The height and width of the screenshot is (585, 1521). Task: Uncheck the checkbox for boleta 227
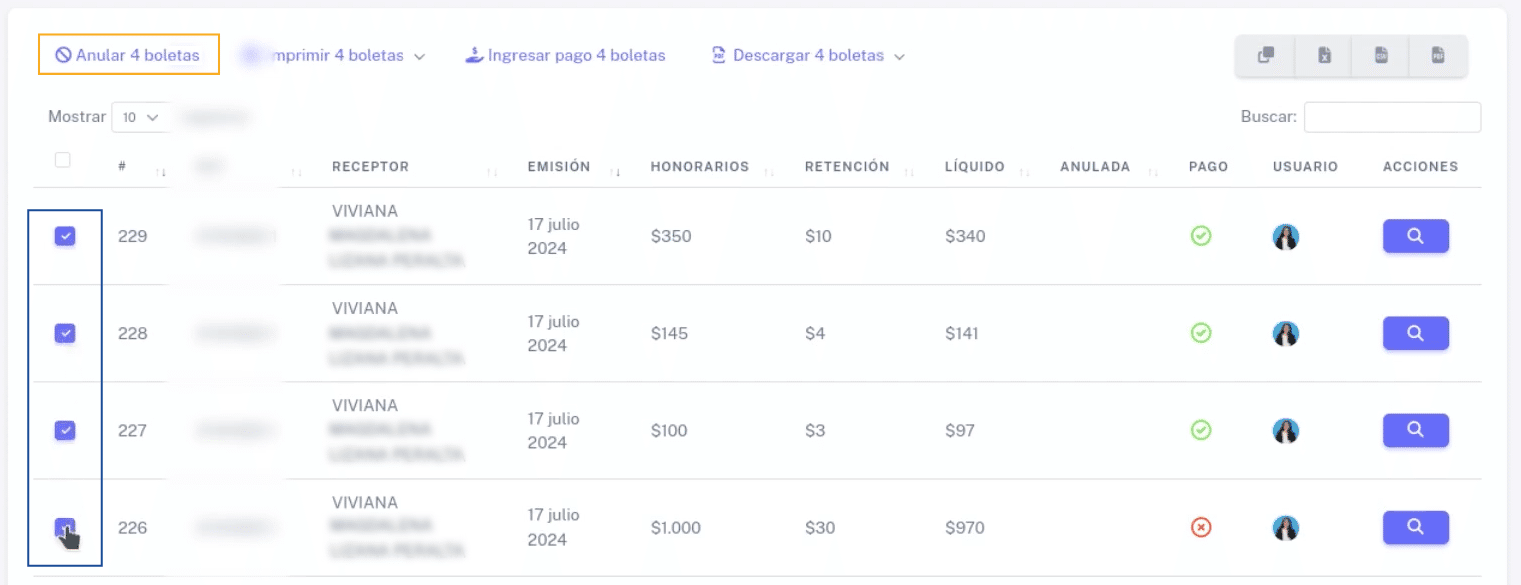click(x=64, y=430)
